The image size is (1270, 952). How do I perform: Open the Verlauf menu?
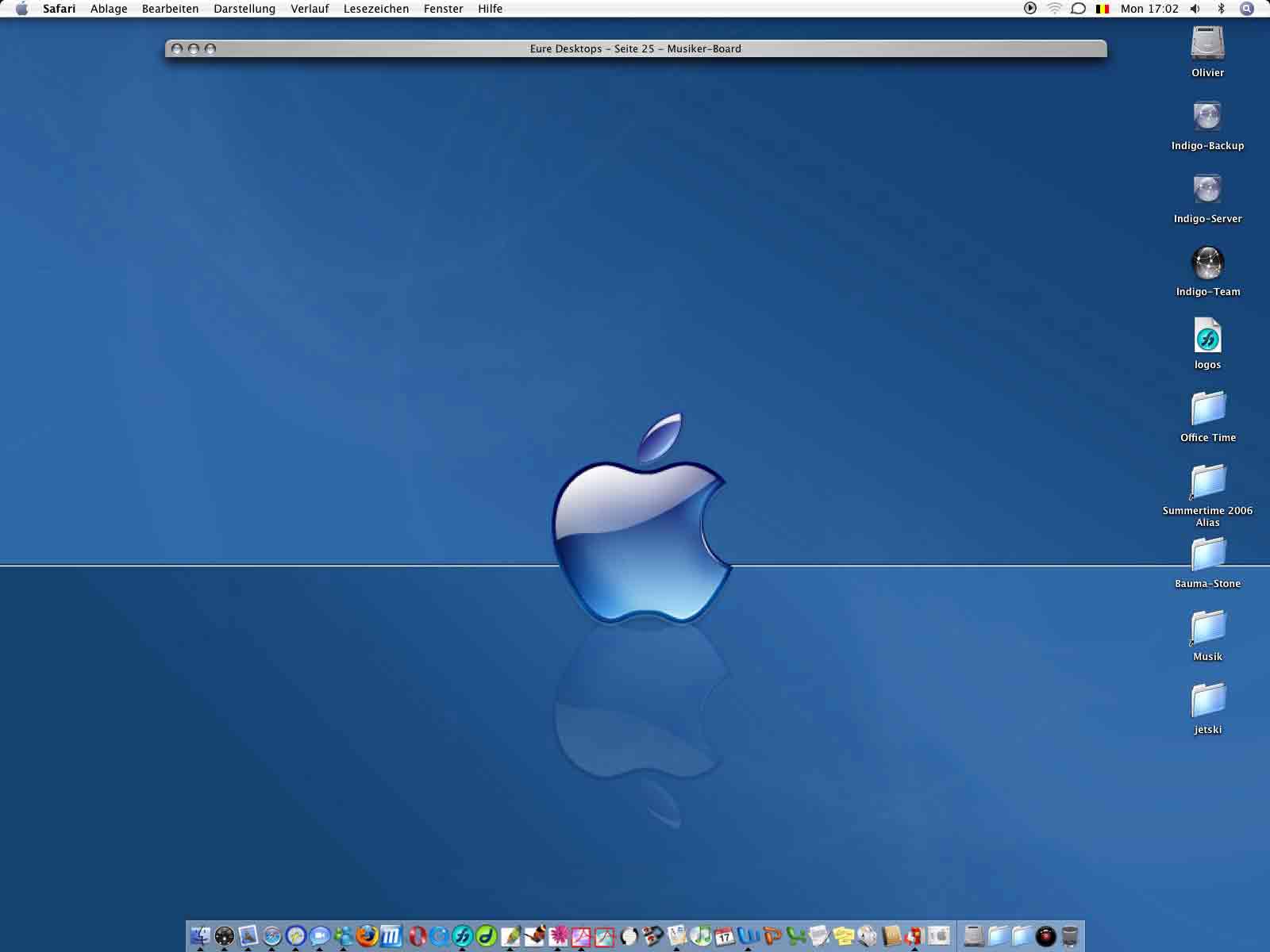click(x=310, y=9)
